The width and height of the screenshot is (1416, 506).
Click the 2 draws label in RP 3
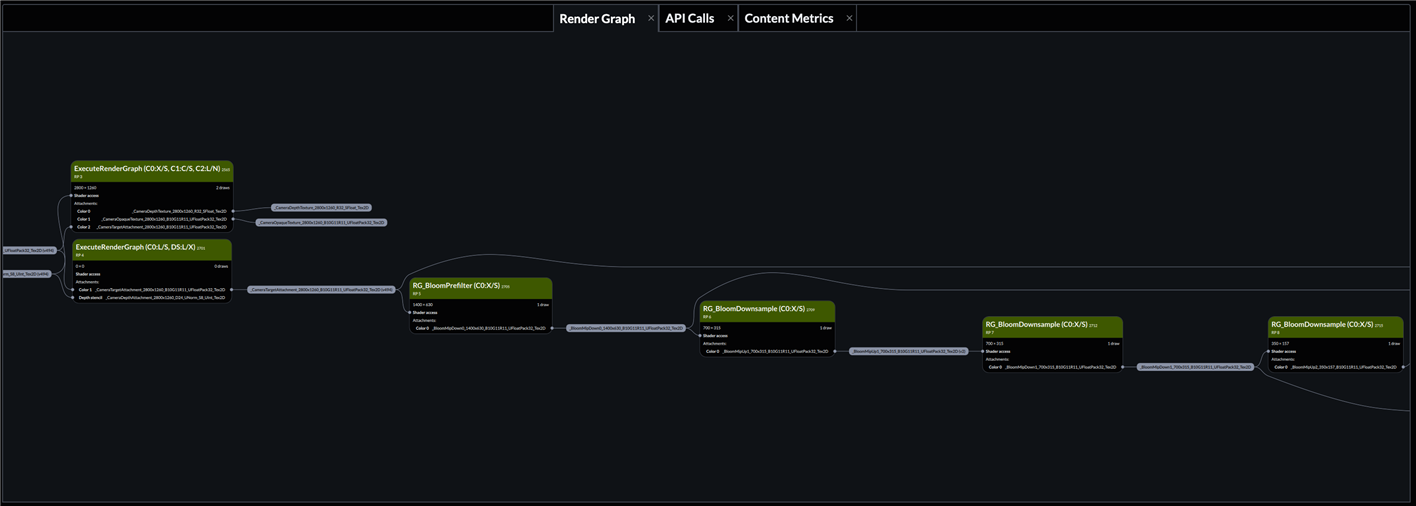(222, 187)
